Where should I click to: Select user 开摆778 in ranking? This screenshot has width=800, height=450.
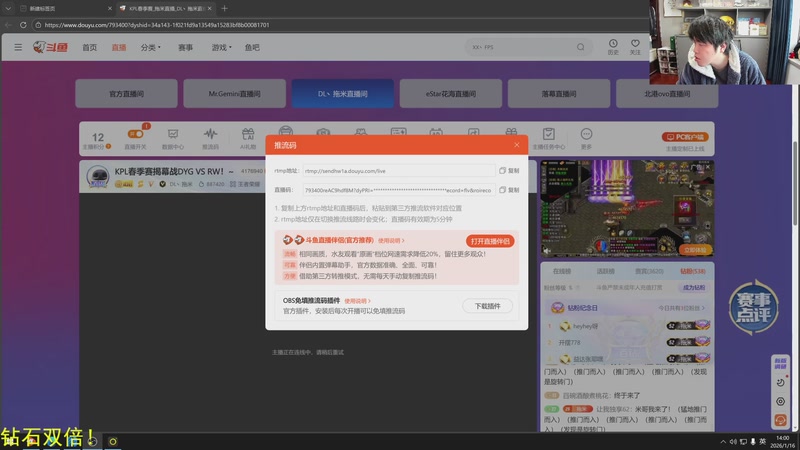click(569, 342)
